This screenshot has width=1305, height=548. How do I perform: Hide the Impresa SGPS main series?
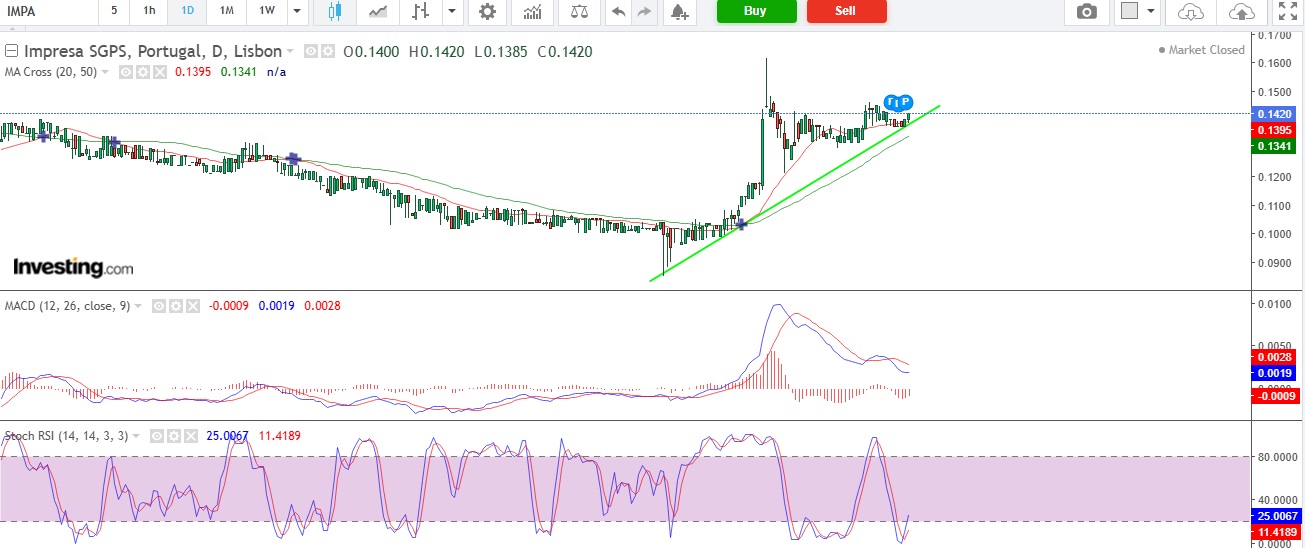coord(310,51)
